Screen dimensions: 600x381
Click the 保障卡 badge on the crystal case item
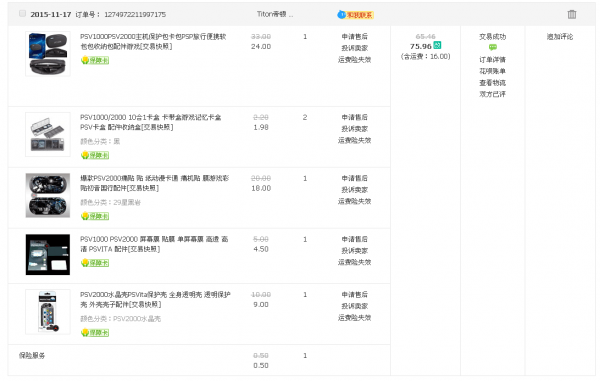click(95, 333)
